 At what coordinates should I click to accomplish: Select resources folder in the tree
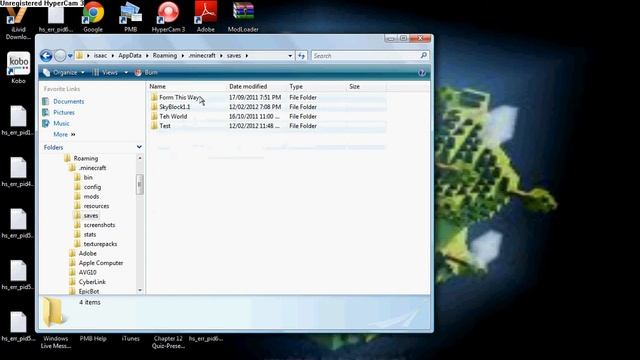pyautogui.click(x=96, y=206)
